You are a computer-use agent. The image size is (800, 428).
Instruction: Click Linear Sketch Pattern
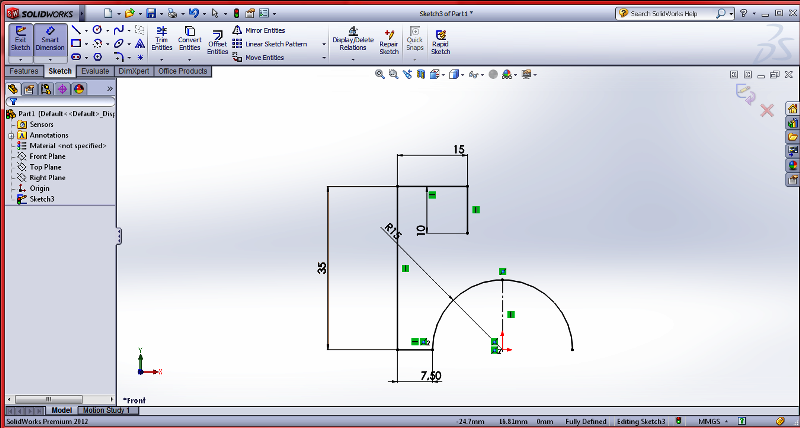tap(269, 44)
